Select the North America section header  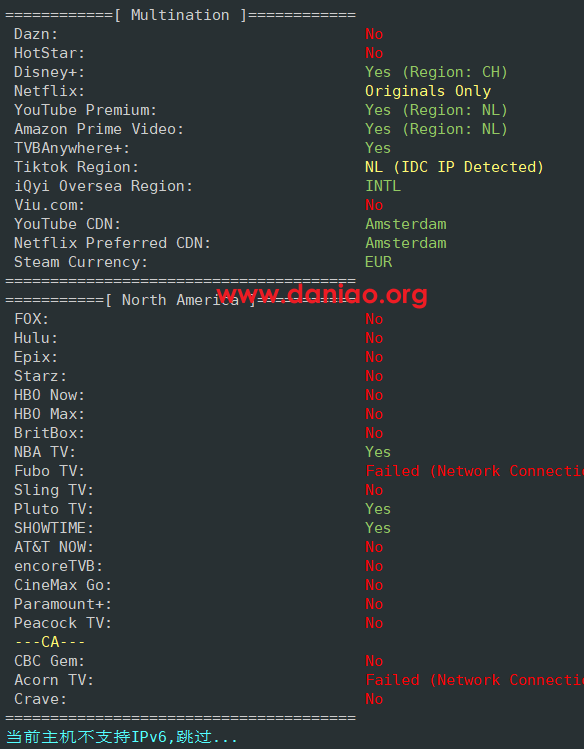pos(181,300)
